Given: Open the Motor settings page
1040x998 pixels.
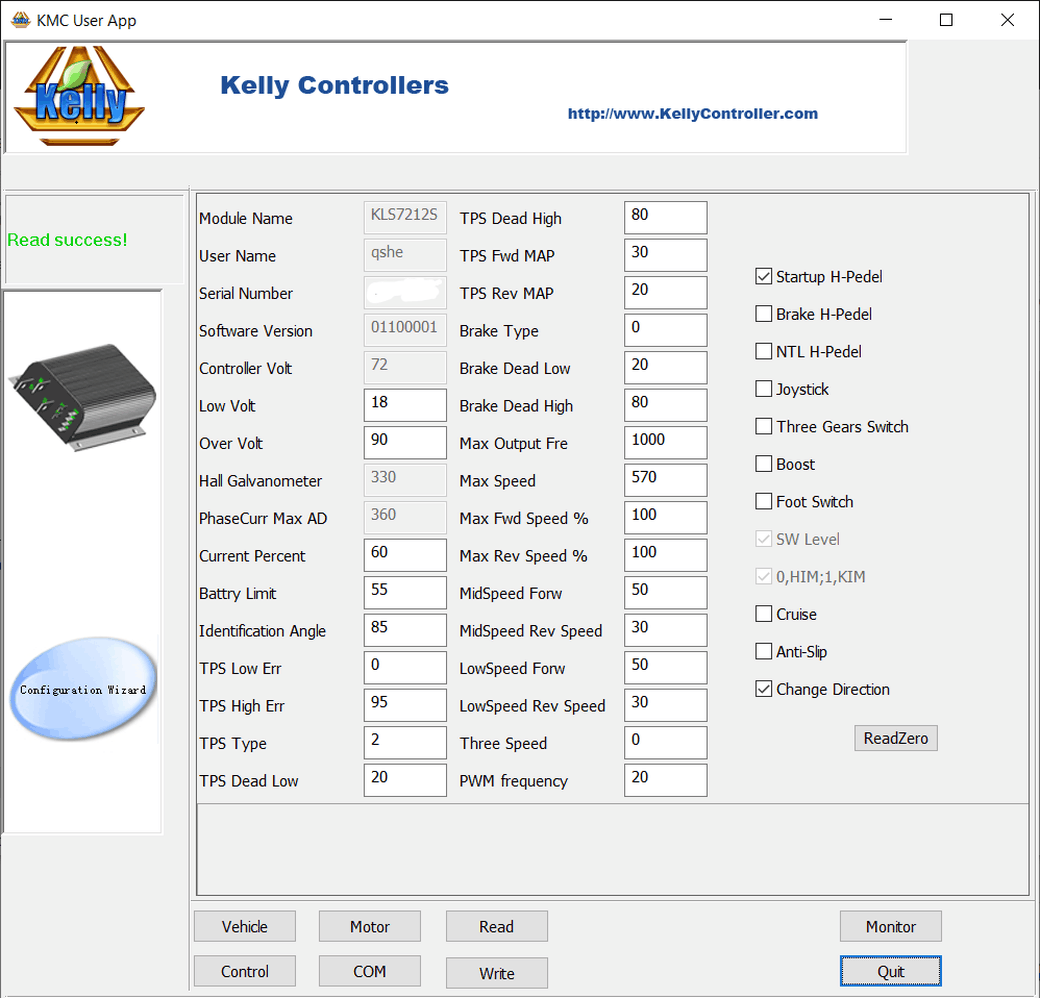Looking at the screenshot, I should [x=369, y=926].
